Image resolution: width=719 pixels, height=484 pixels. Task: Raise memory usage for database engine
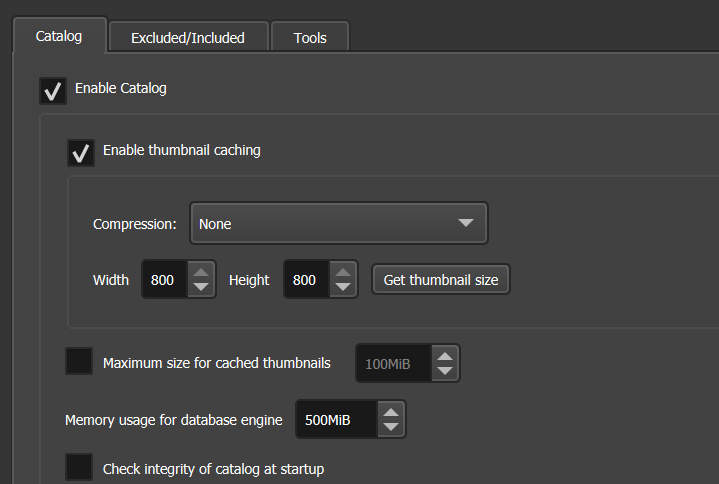[392, 411]
